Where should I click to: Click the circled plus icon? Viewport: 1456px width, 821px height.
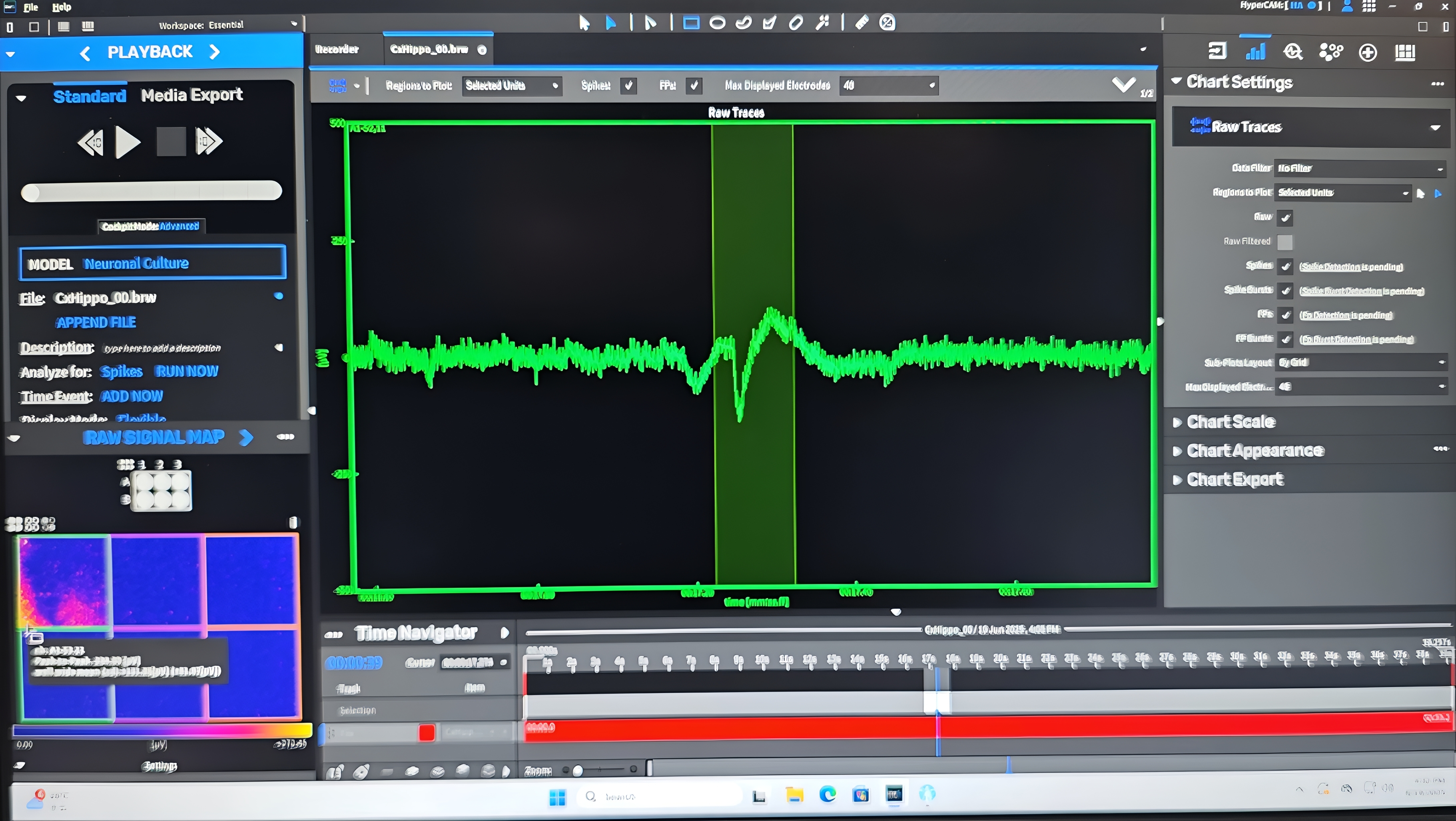(1367, 52)
